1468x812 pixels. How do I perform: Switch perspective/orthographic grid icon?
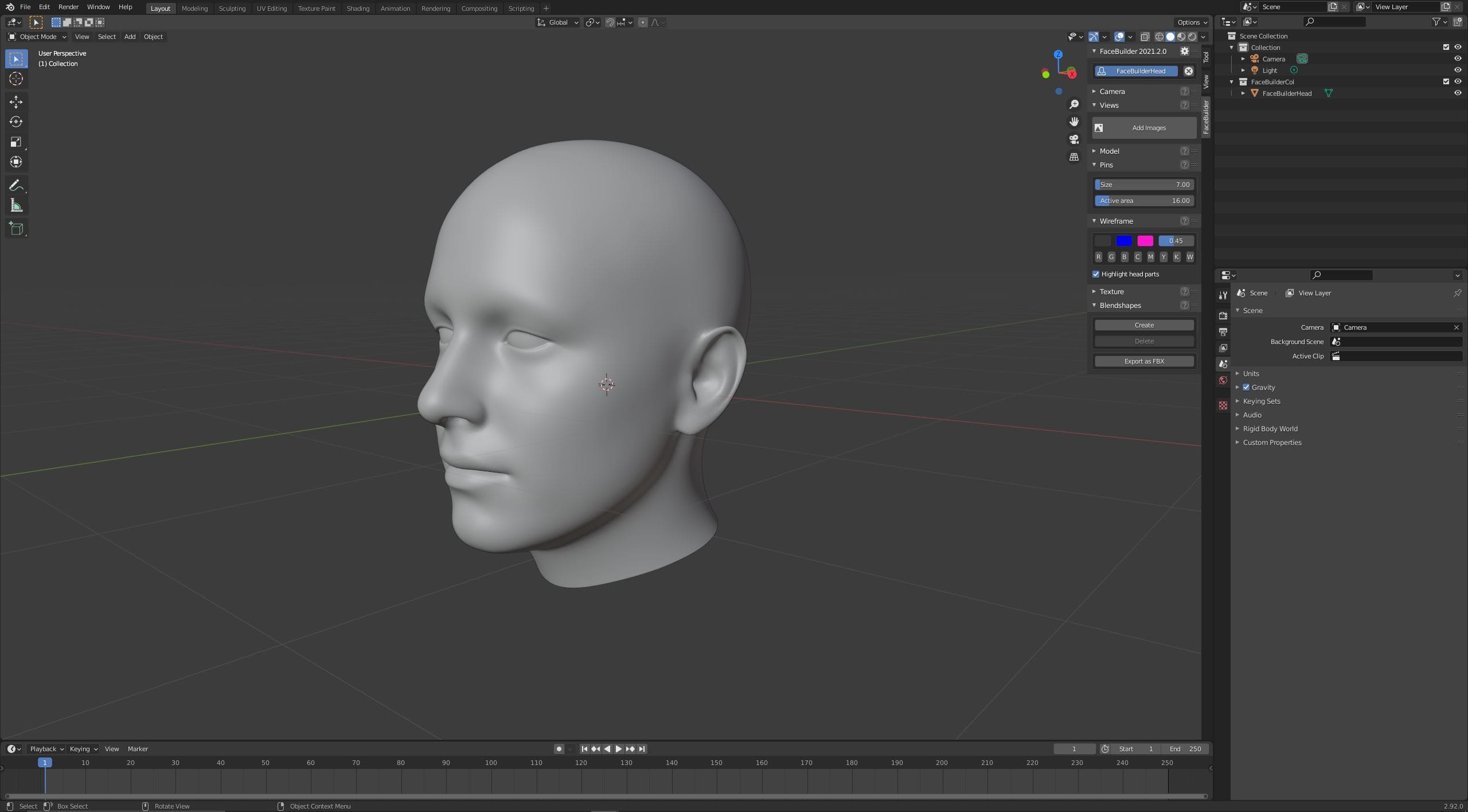click(1074, 157)
